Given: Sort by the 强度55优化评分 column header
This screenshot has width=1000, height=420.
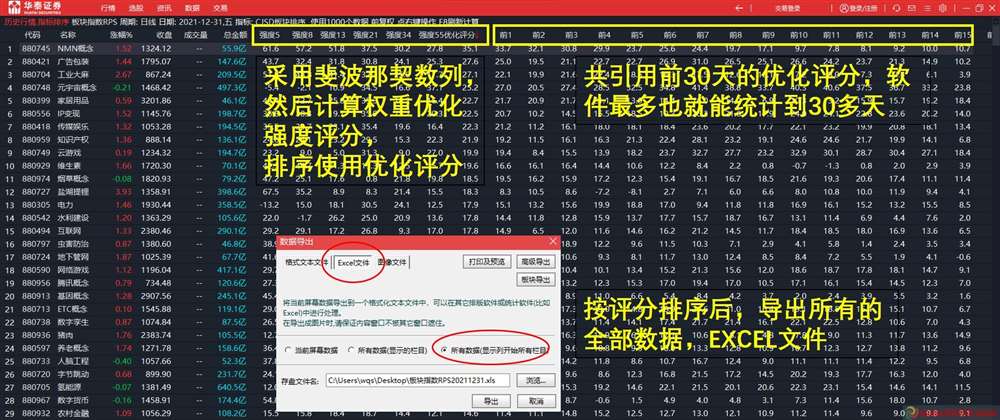Looking at the screenshot, I should pyautogui.click(x=447, y=34).
